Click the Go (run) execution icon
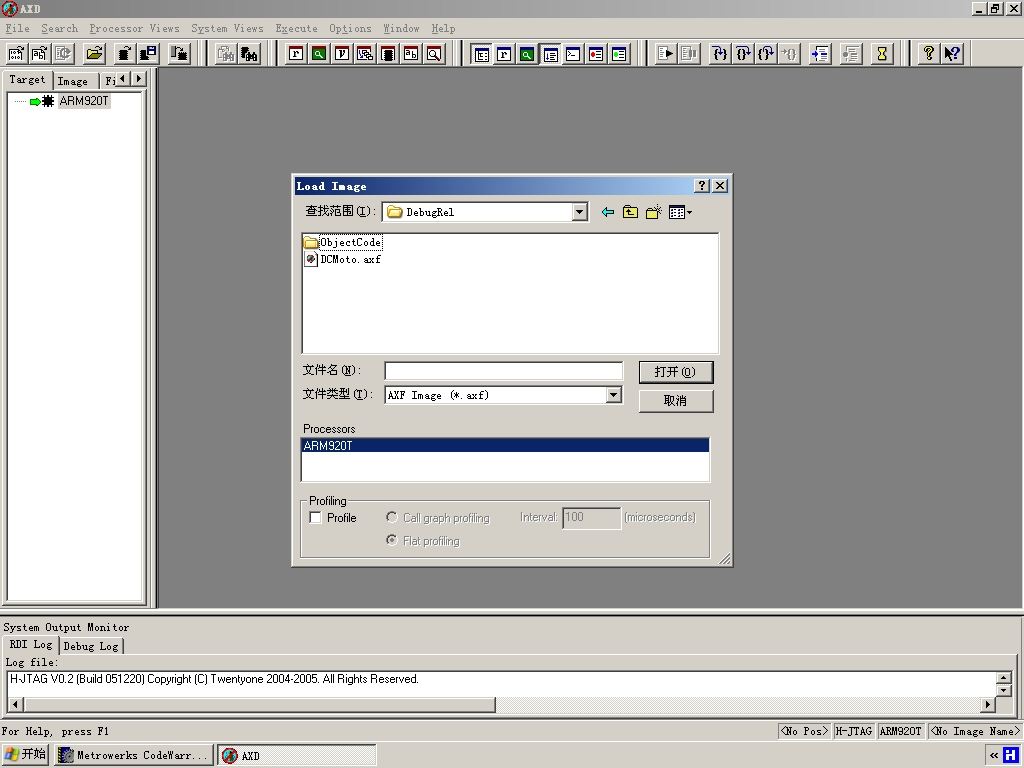This screenshot has height=768, width=1024. tap(665, 54)
